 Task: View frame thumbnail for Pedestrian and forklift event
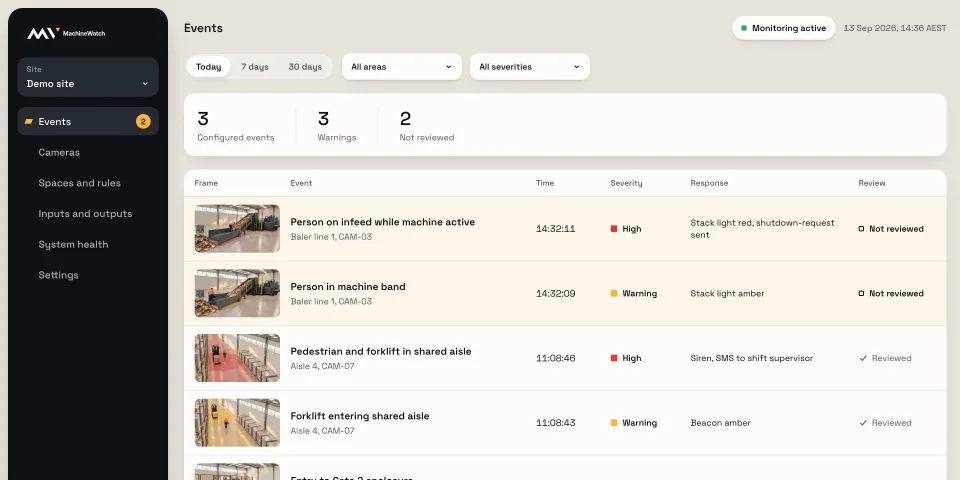click(237, 358)
